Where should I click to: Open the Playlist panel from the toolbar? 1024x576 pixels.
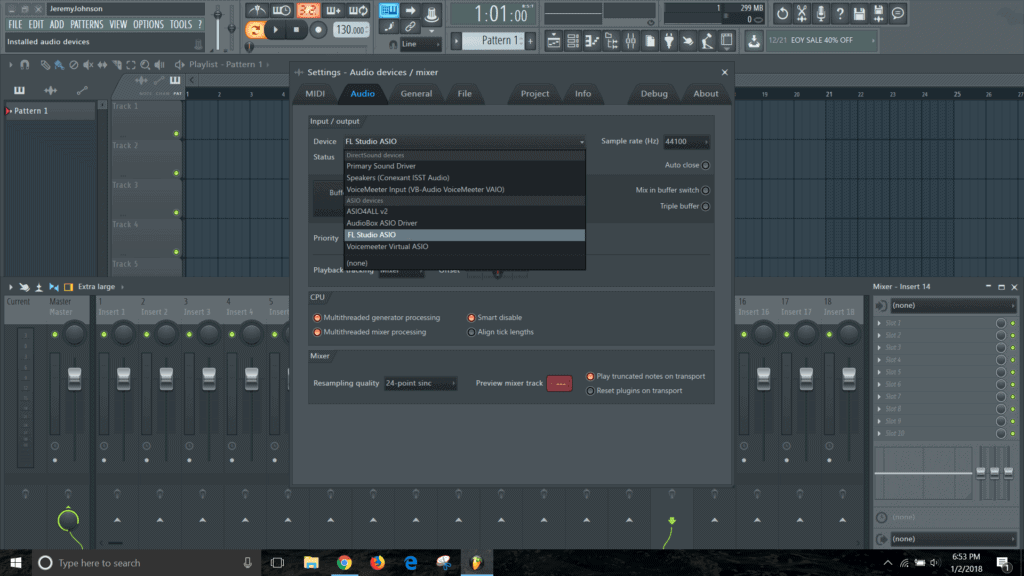coord(554,40)
